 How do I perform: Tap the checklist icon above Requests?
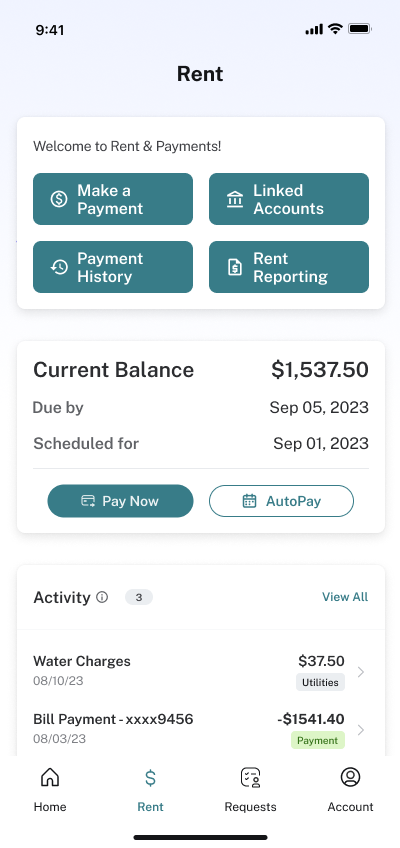coord(250,777)
